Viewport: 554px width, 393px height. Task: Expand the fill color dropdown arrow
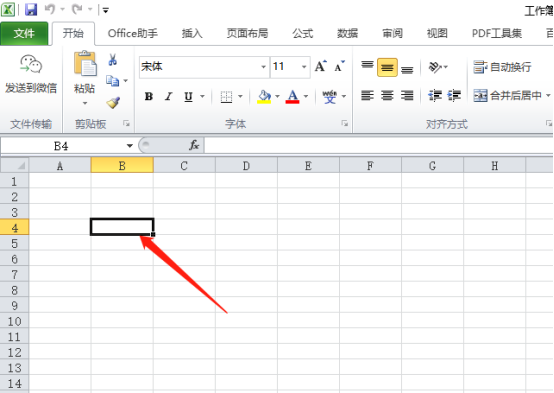coord(277,96)
